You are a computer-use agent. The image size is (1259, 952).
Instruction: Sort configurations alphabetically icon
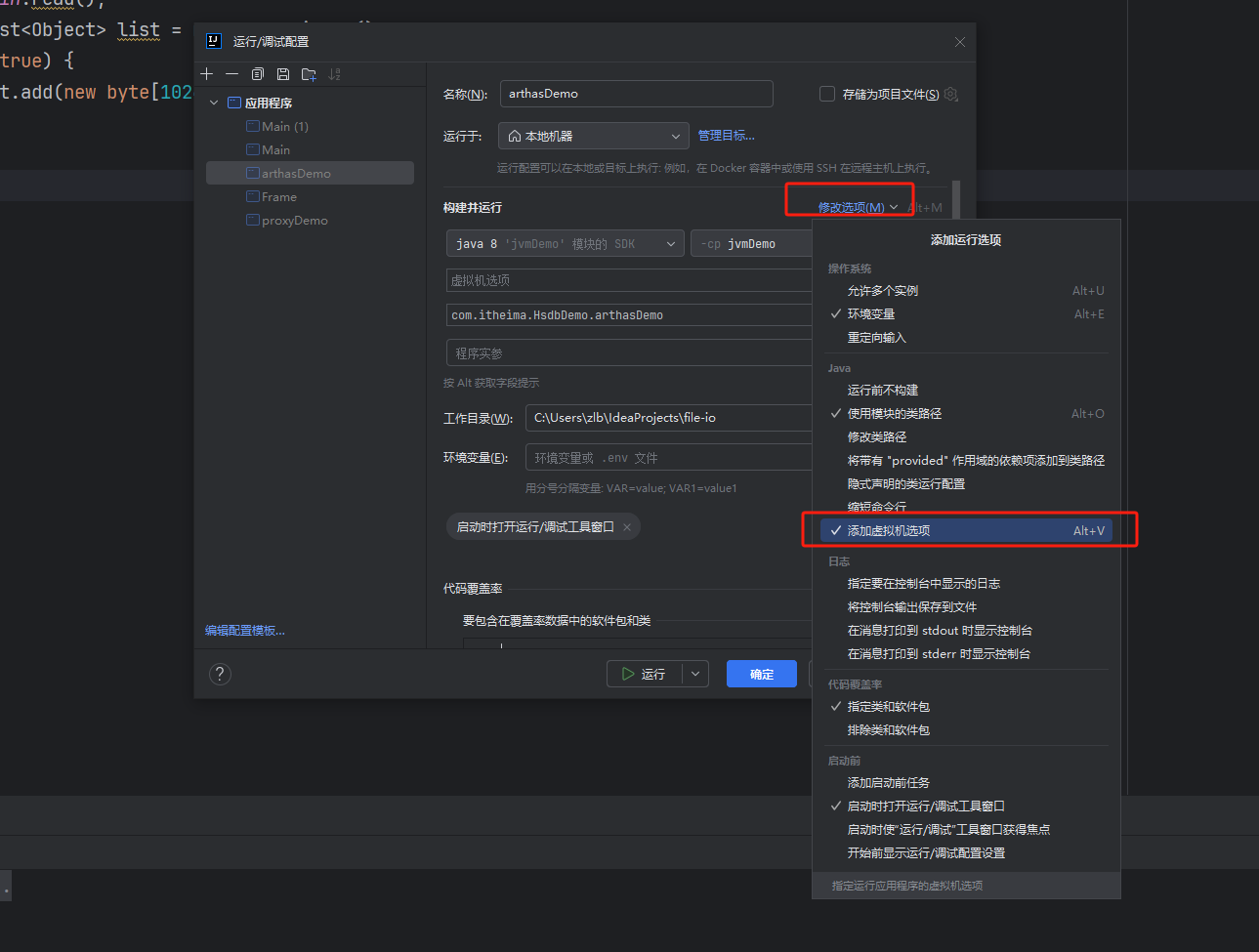pyautogui.click(x=335, y=74)
